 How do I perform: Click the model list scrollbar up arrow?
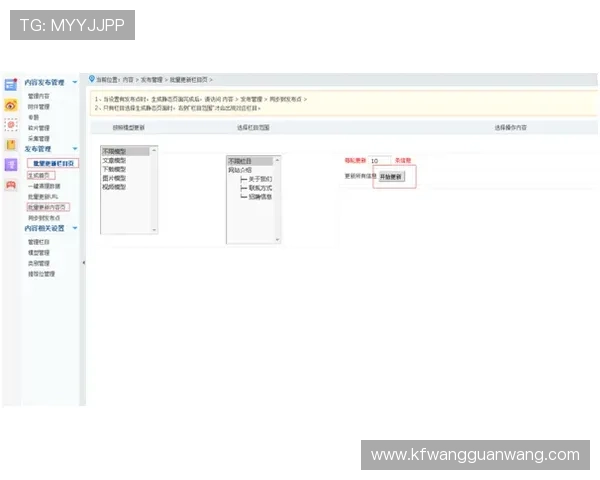pos(154,150)
